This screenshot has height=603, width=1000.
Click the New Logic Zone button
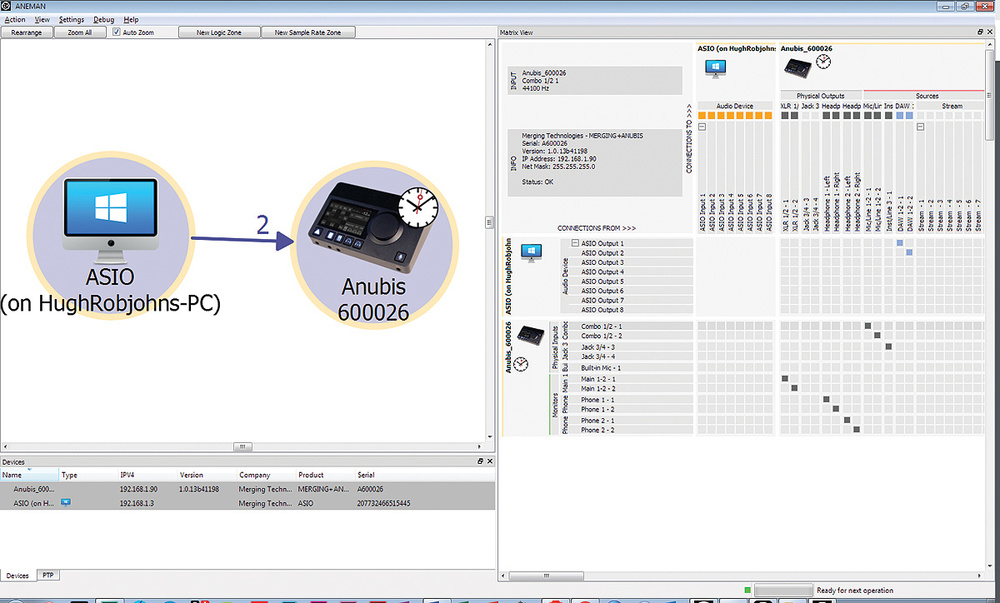pyautogui.click(x=217, y=32)
